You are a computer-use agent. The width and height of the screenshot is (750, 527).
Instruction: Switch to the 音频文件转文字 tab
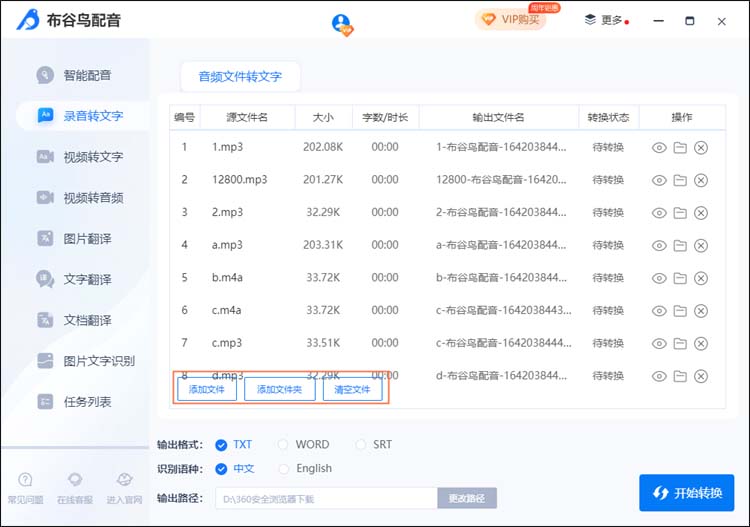240,77
